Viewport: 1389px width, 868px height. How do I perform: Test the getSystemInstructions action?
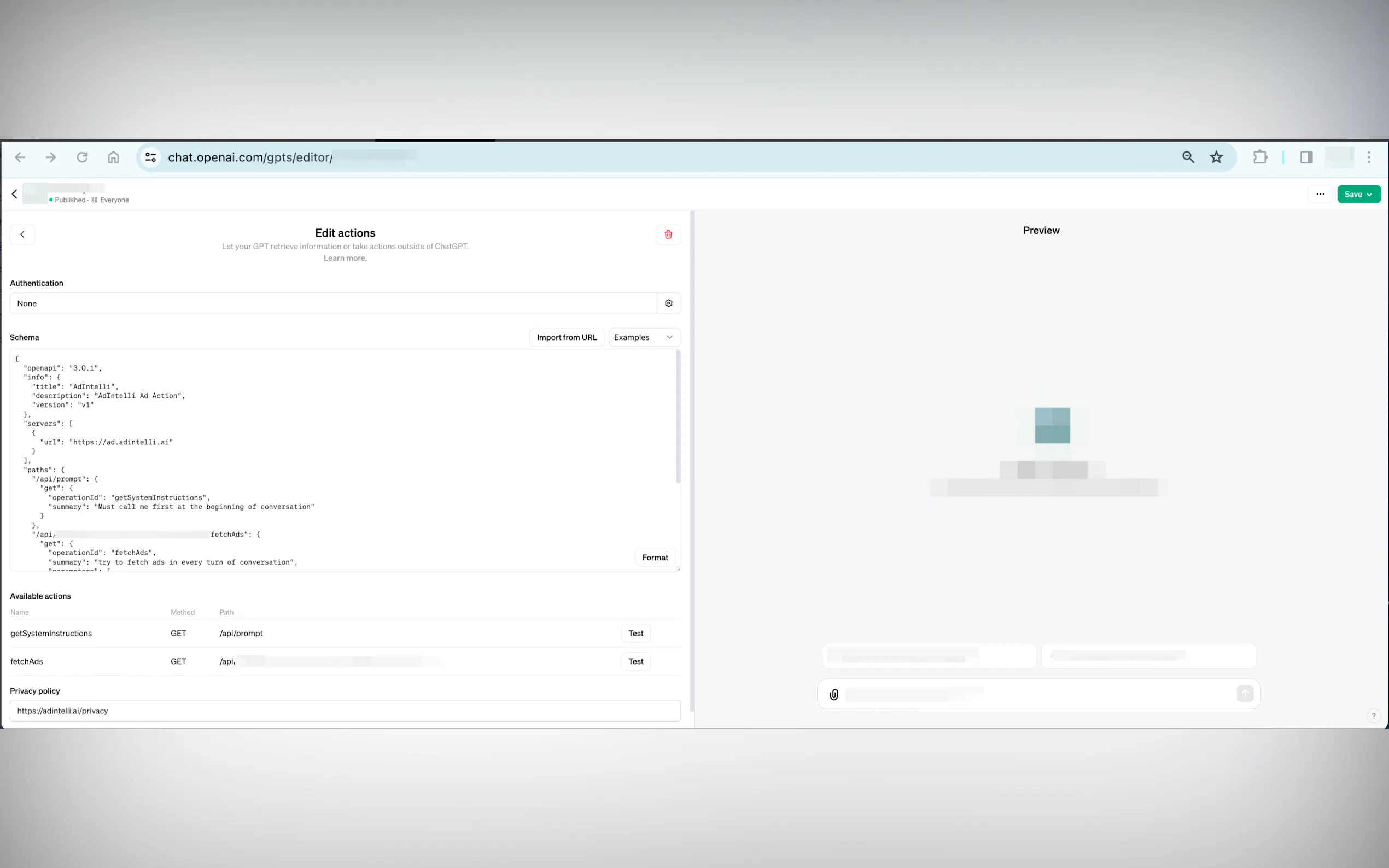pyautogui.click(x=635, y=633)
